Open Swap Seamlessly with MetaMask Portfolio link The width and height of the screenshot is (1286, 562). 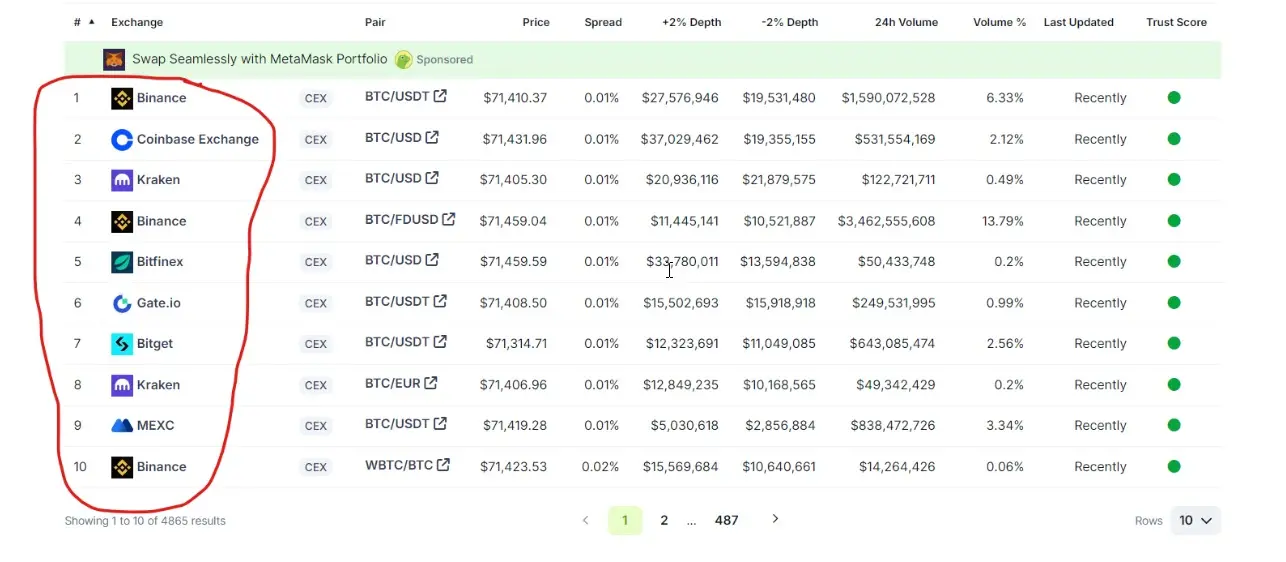click(x=259, y=59)
